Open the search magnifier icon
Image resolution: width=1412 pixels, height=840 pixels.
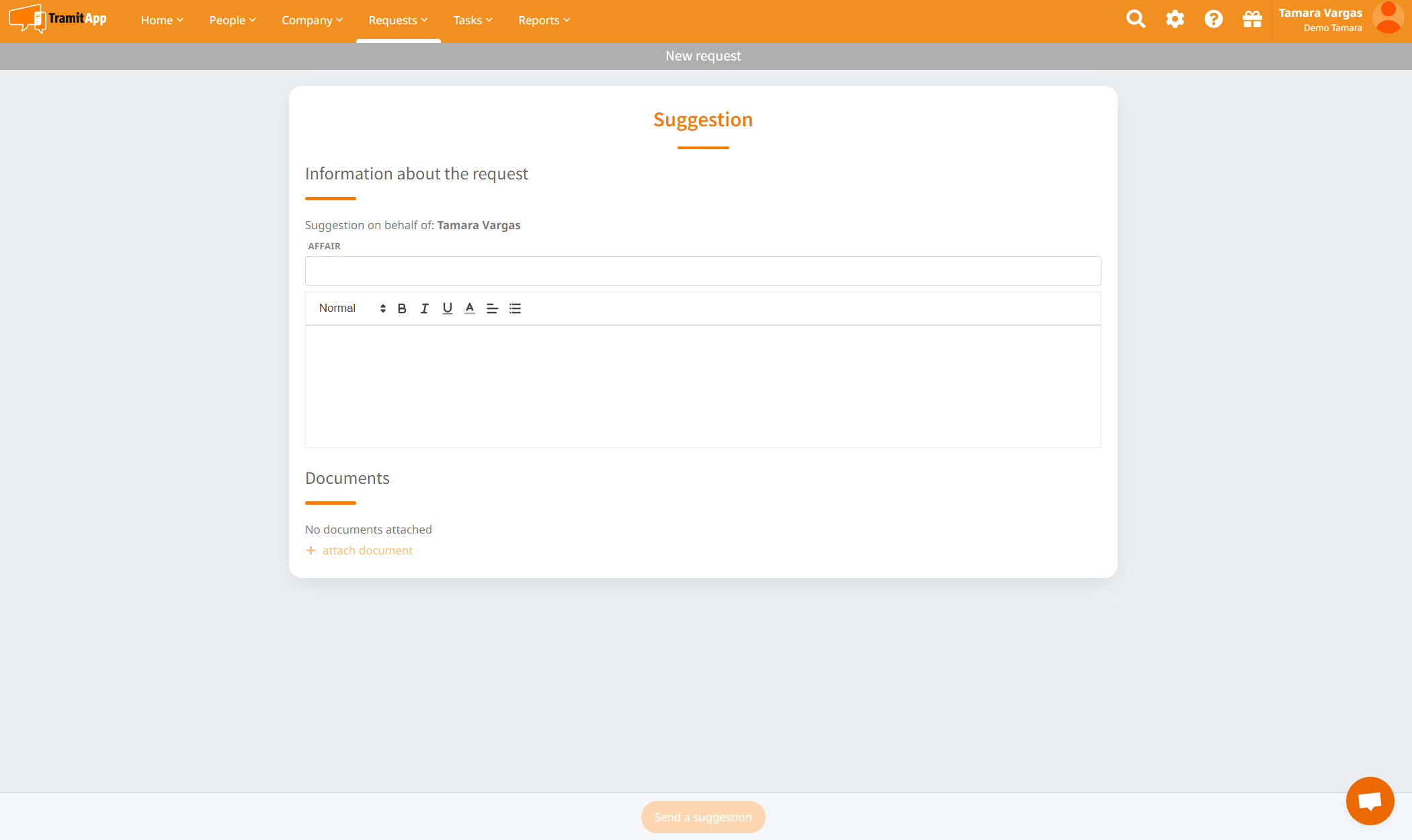pyautogui.click(x=1136, y=19)
